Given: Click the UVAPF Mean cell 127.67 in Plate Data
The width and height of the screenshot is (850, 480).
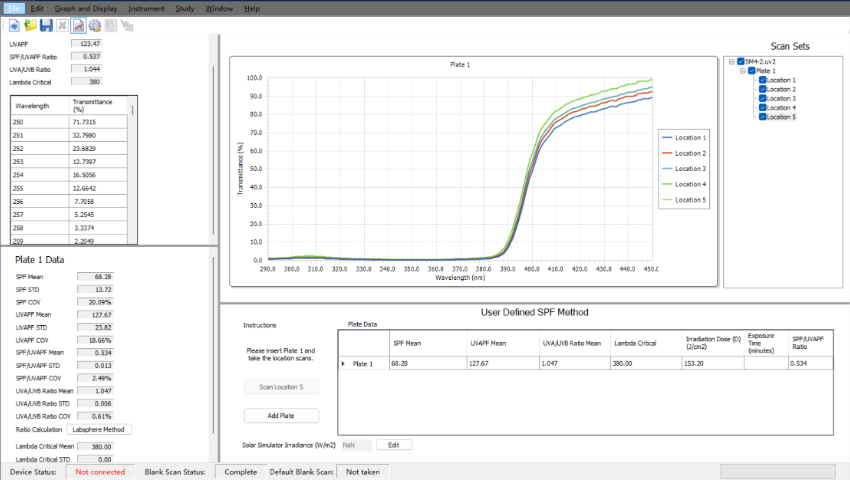Looking at the screenshot, I should (503, 363).
